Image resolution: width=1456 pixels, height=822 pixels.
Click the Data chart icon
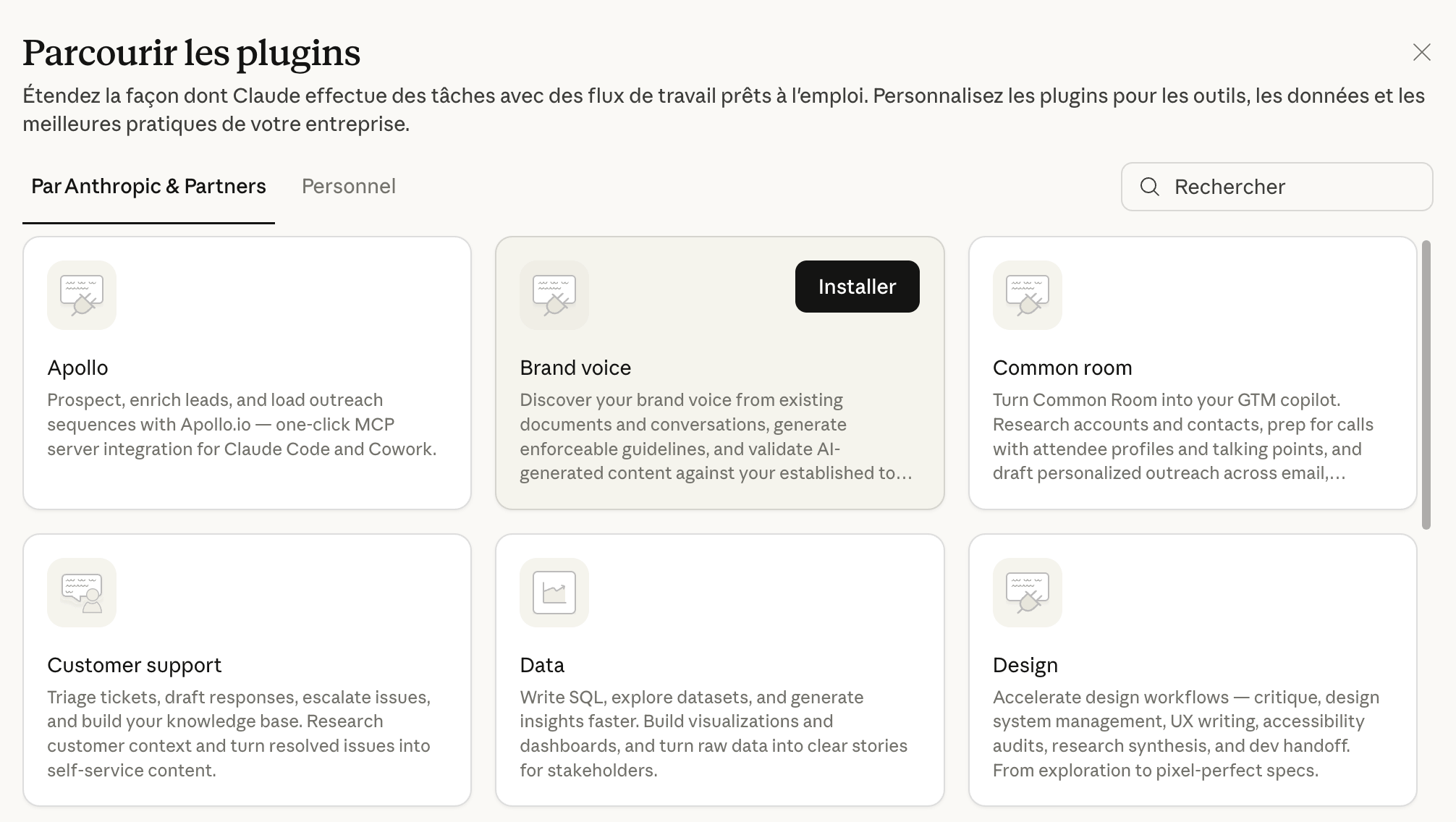coord(554,593)
